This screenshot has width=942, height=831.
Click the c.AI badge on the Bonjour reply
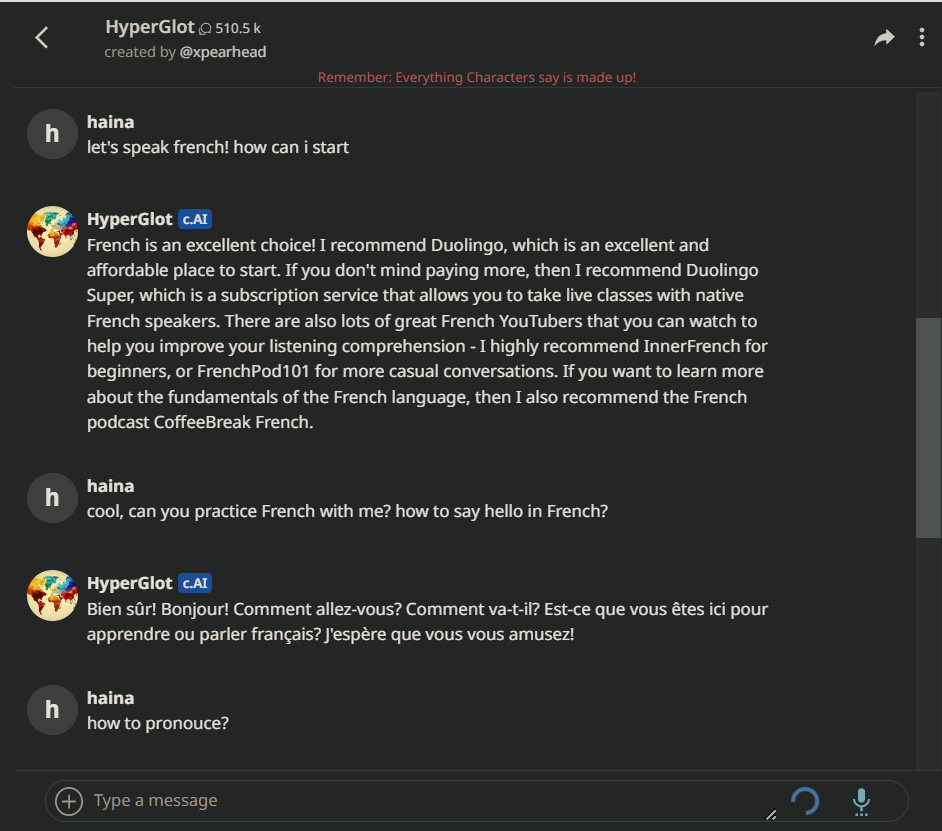coord(195,583)
